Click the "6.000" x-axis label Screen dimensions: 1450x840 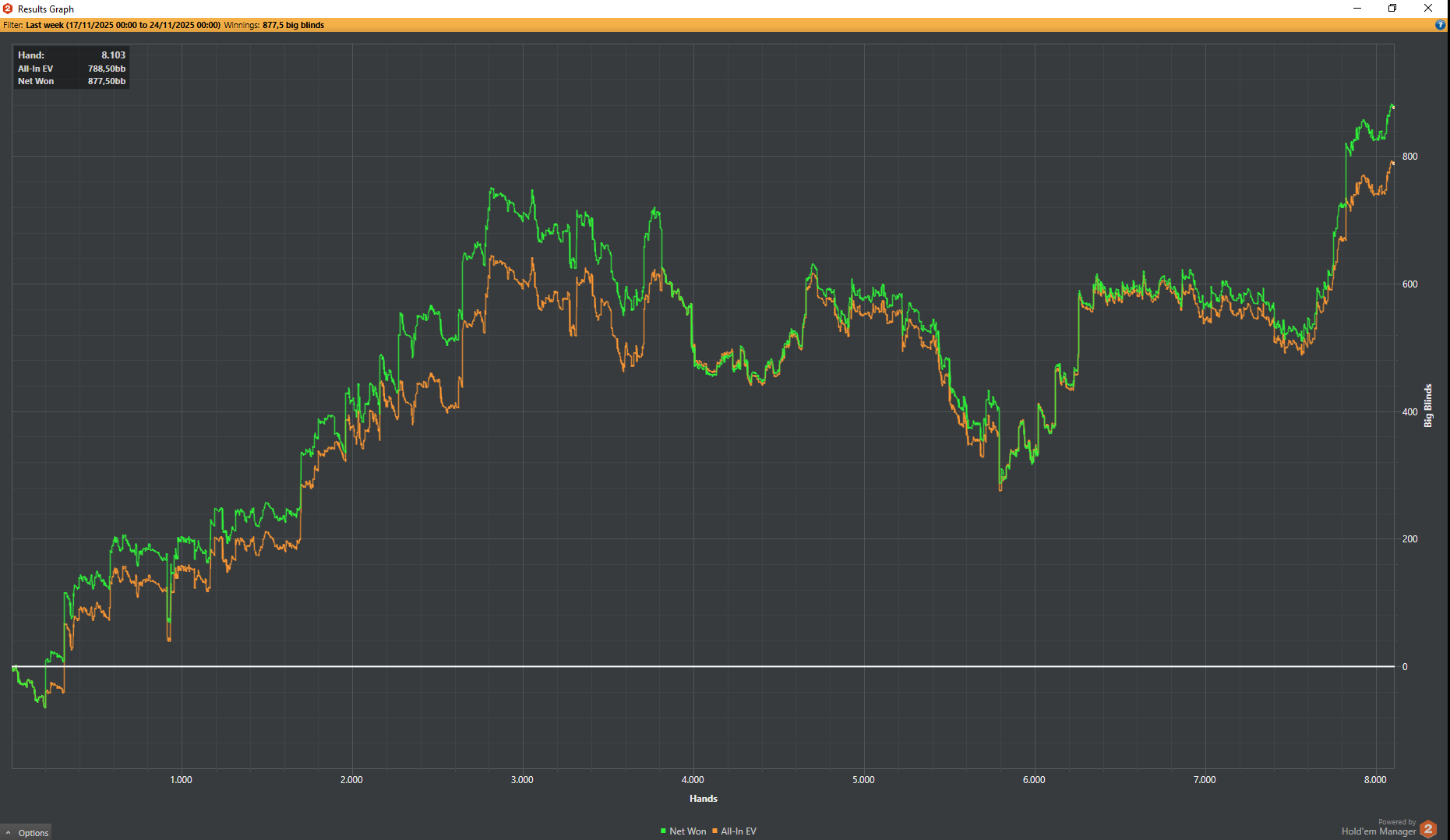1034,780
